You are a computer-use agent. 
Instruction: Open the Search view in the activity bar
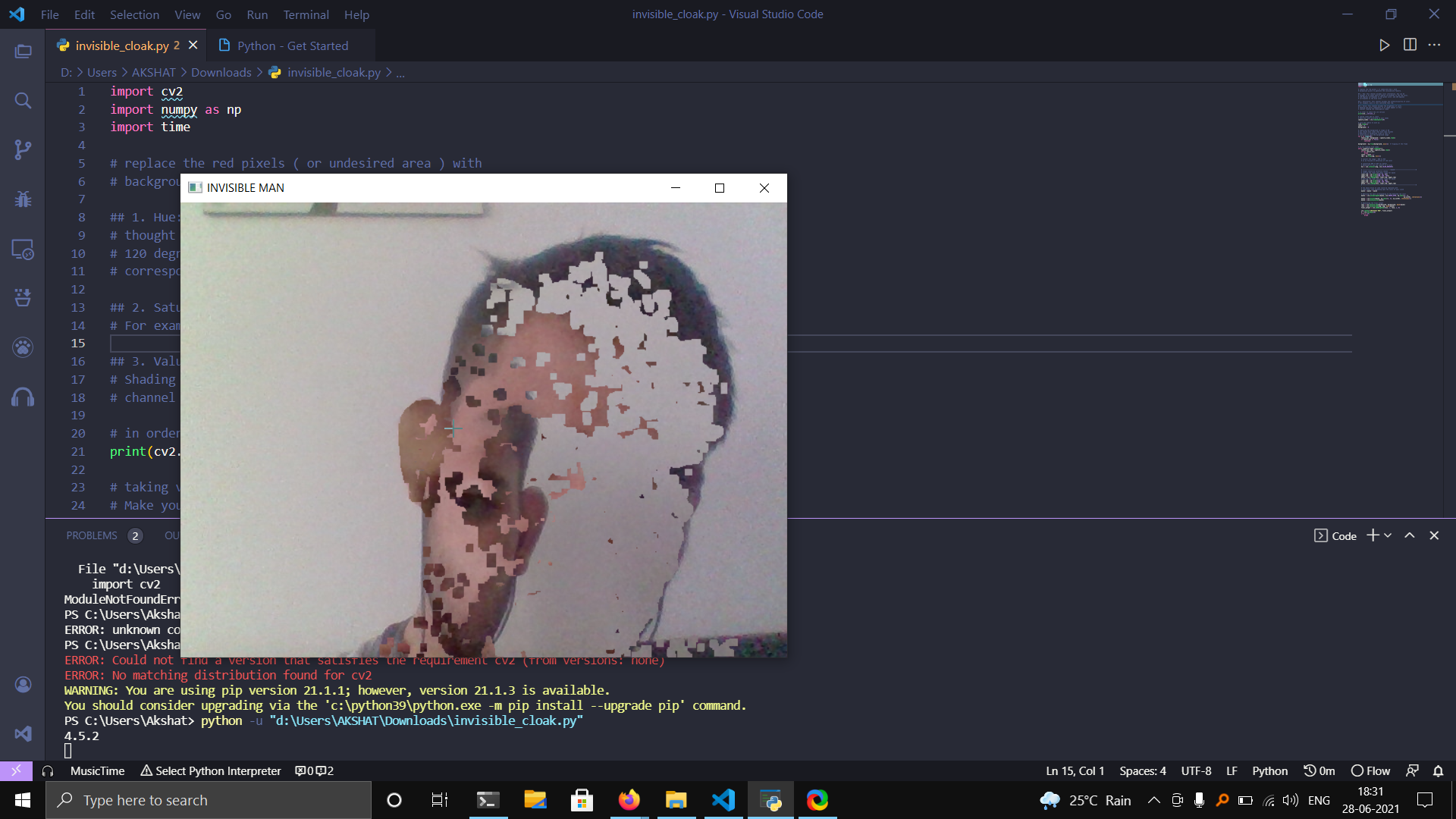[x=23, y=101]
